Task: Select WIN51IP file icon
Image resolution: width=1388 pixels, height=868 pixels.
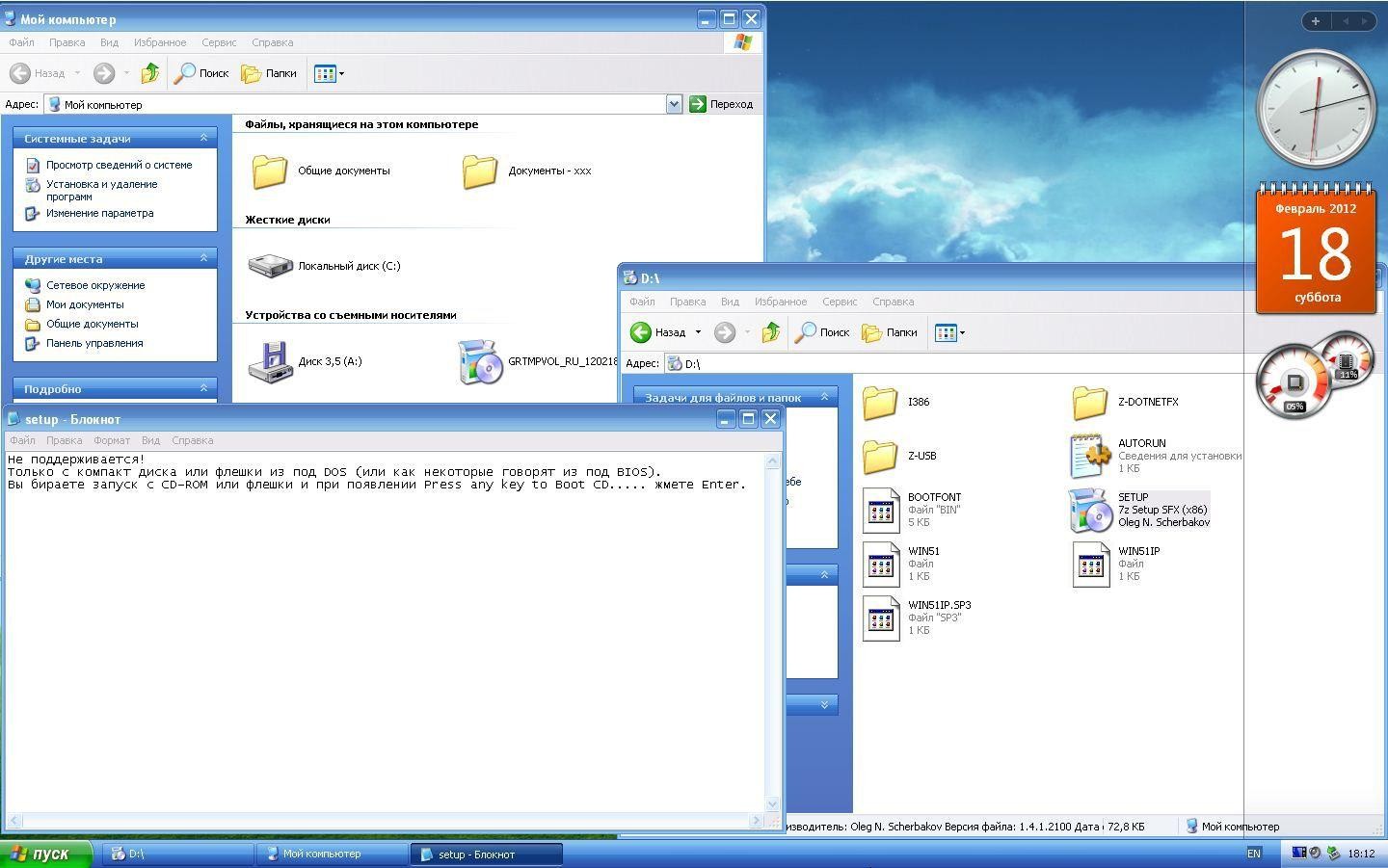Action: click(x=1091, y=564)
